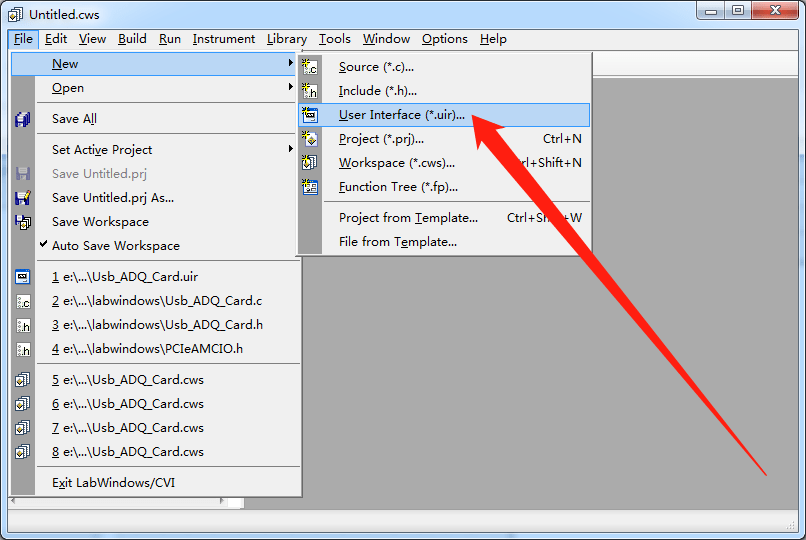Open recent file PCIeAMCIO.h
Image resolution: width=806 pixels, height=540 pixels.
pyautogui.click(x=147, y=349)
